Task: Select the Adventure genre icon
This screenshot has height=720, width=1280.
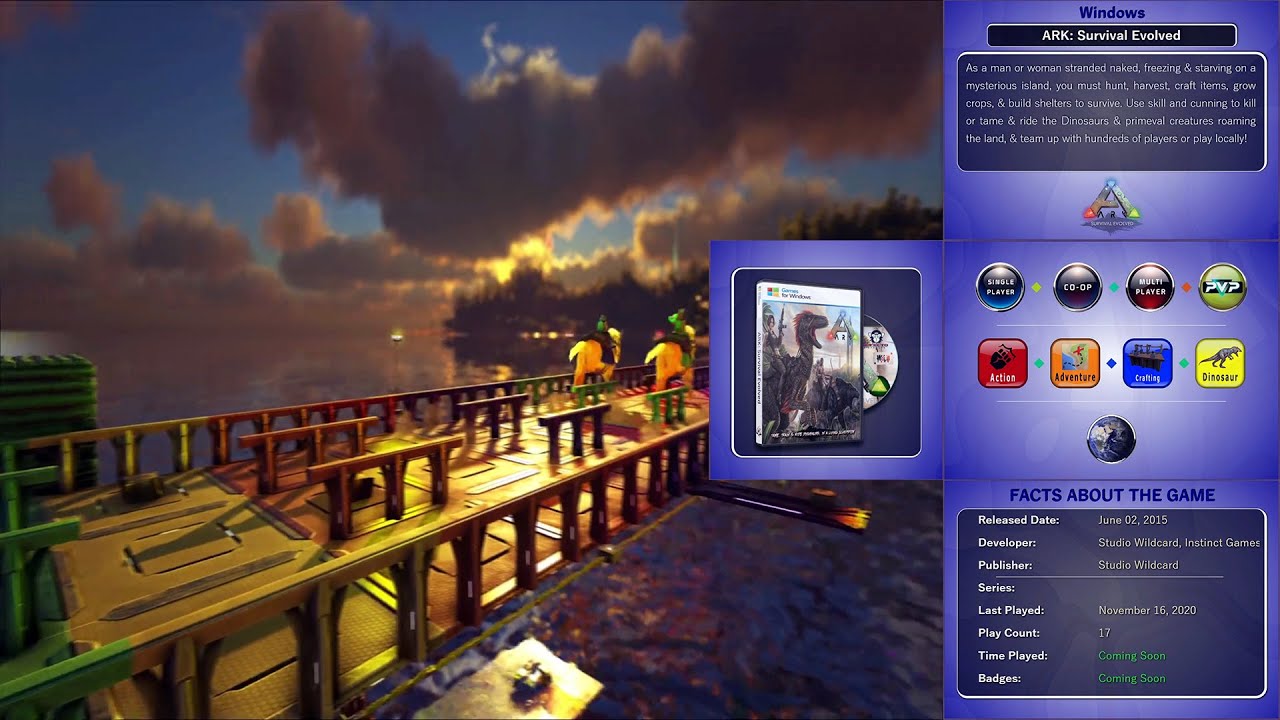Action: (1075, 363)
